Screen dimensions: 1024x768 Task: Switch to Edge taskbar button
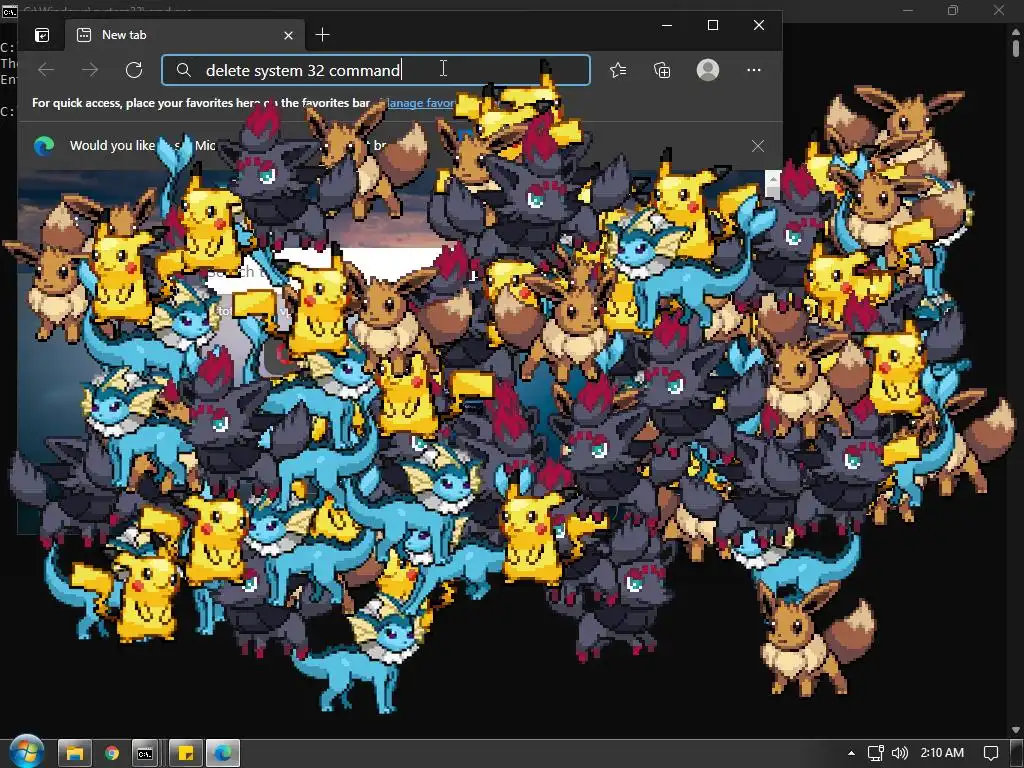point(223,753)
